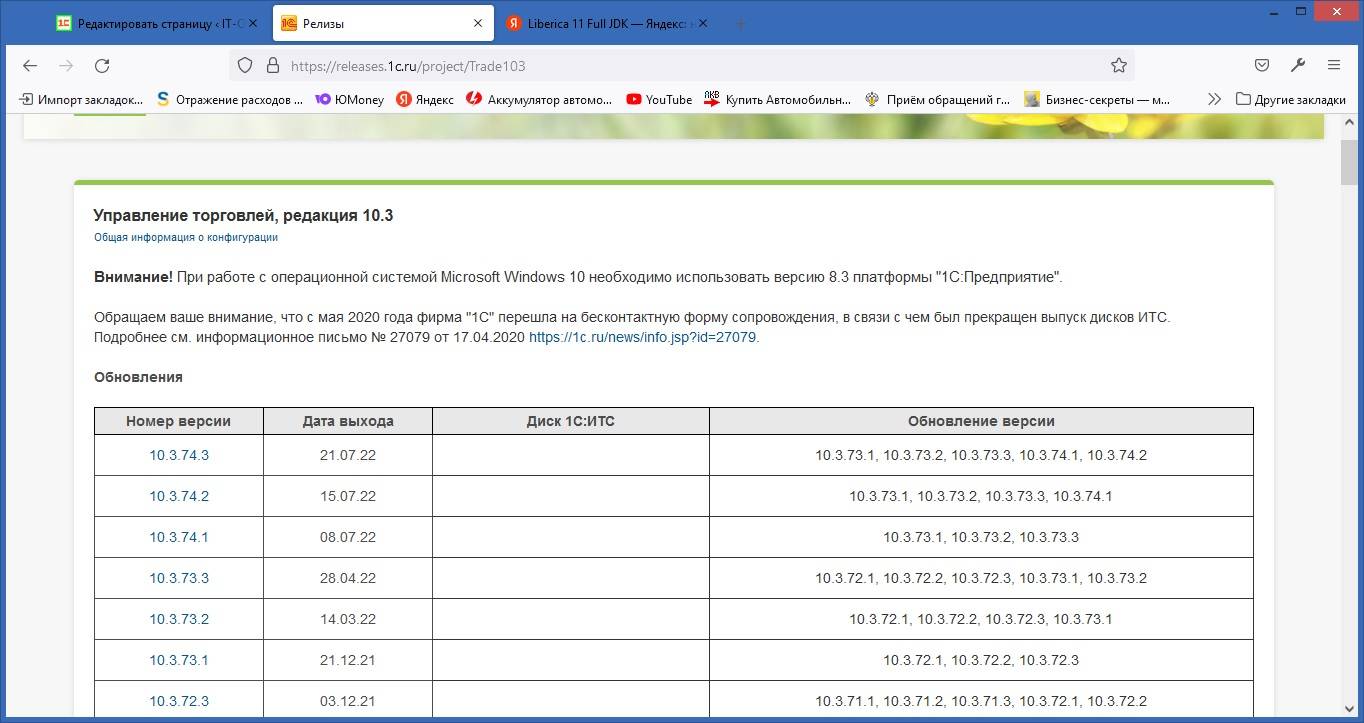Open the tracking protection shield icon
The height and width of the screenshot is (723, 1364).
click(245, 66)
